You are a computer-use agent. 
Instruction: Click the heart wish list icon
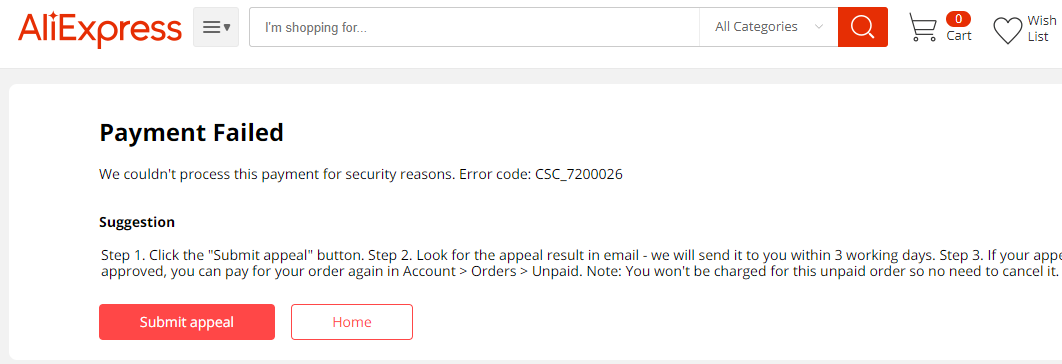1008,31
